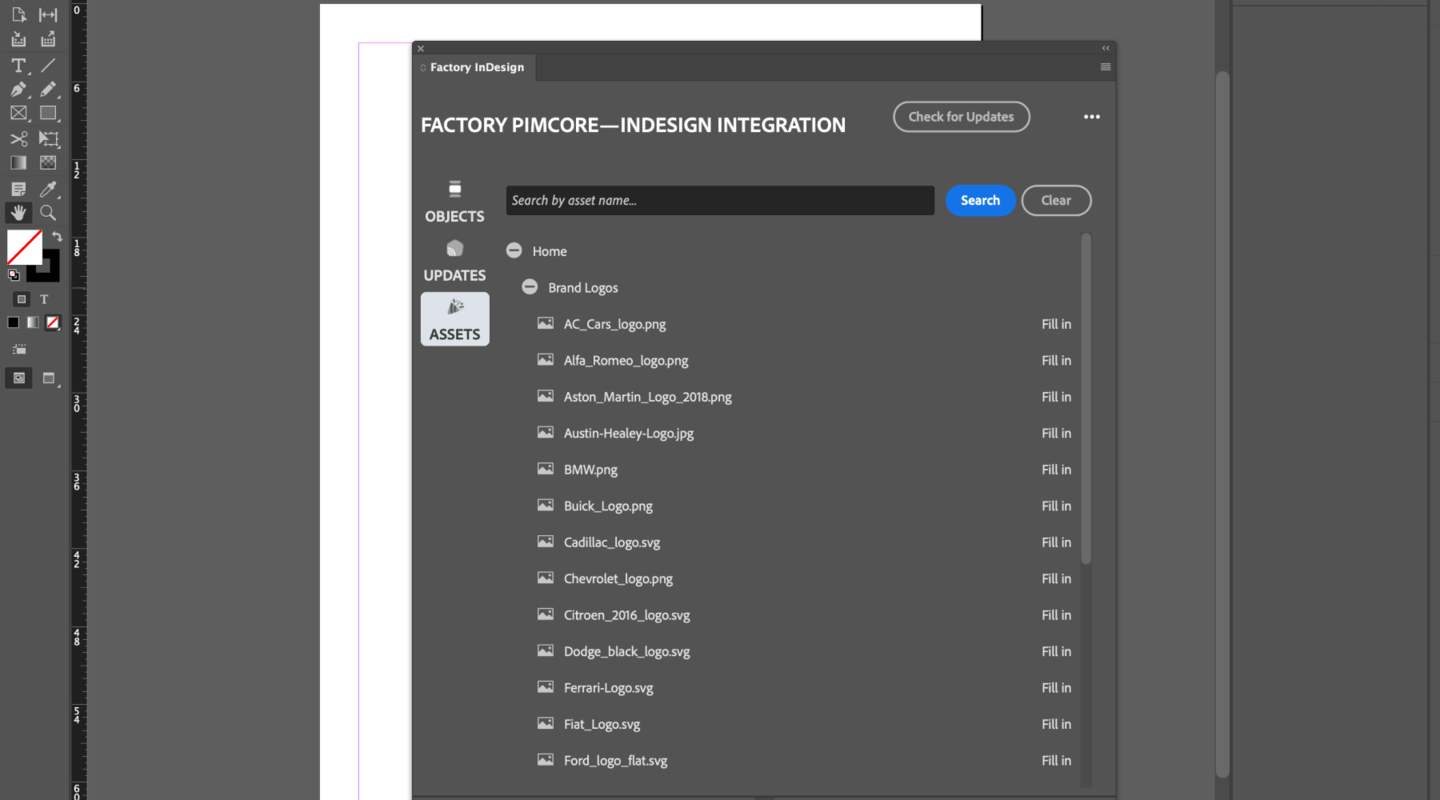Select Buick_Logo.png file
1440x800 pixels.
click(608, 506)
